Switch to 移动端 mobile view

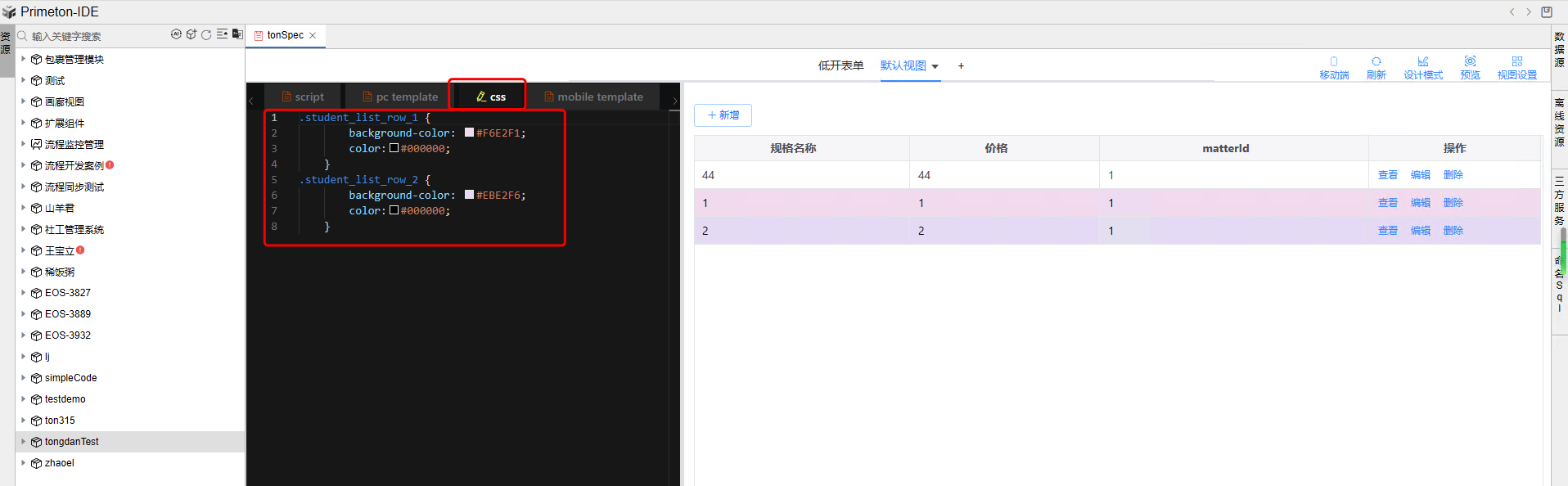click(x=1333, y=67)
